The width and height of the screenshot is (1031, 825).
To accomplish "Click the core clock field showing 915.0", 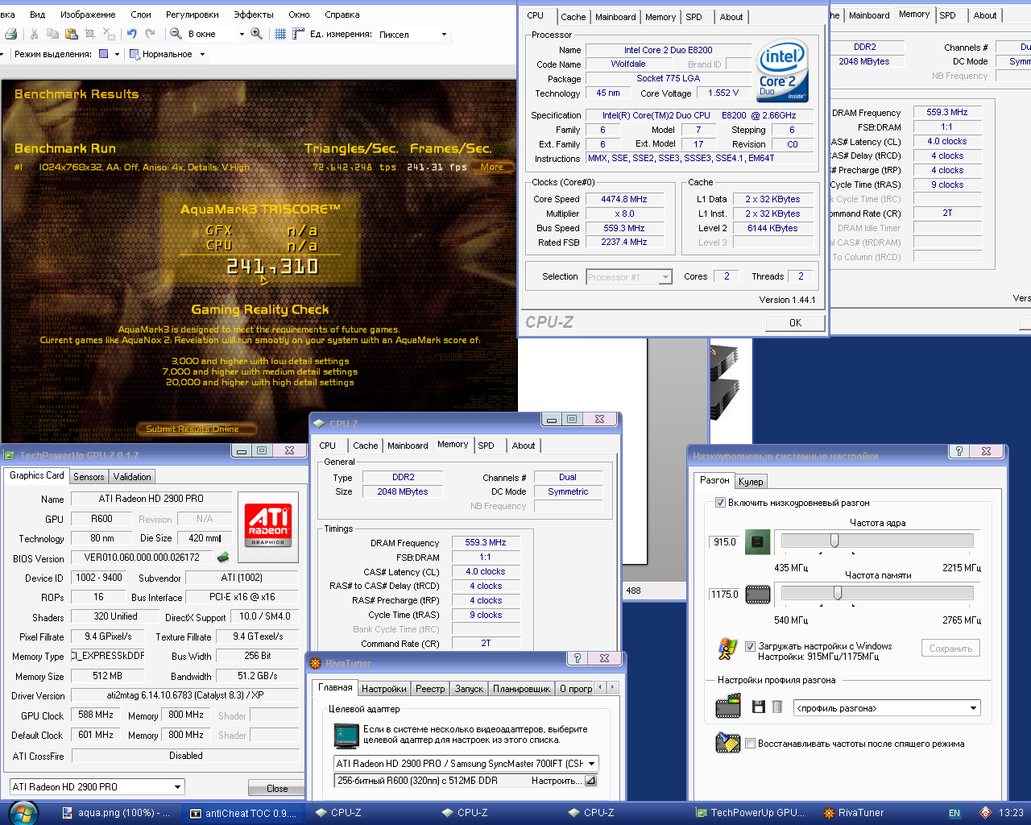I will coord(725,542).
